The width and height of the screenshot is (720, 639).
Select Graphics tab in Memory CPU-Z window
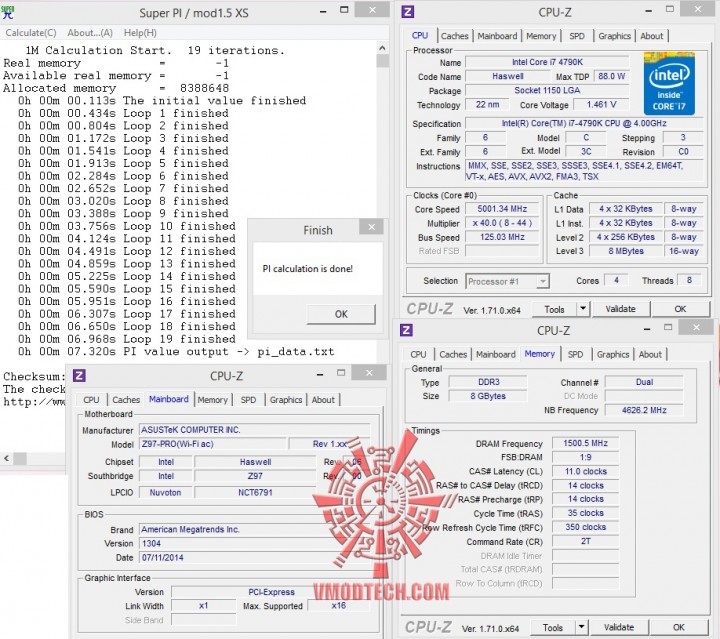(x=613, y=354)
